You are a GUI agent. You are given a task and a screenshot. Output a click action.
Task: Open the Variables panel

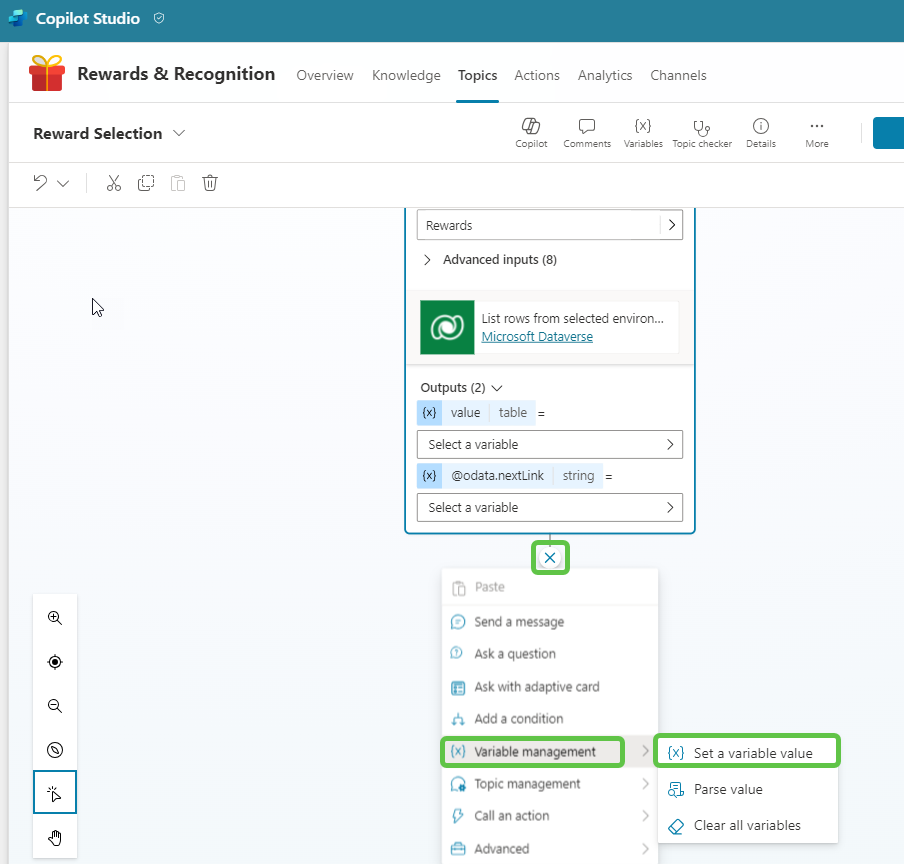tap(643, 132)
